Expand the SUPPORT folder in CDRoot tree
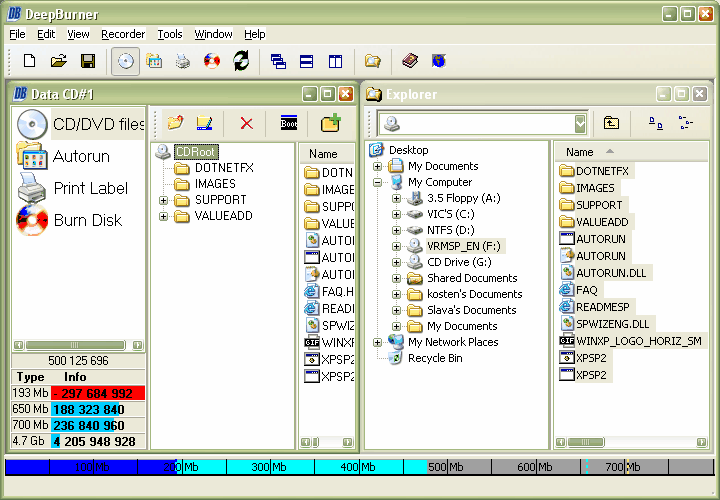The height and width of the screenshot is (500, 720). 163,200
